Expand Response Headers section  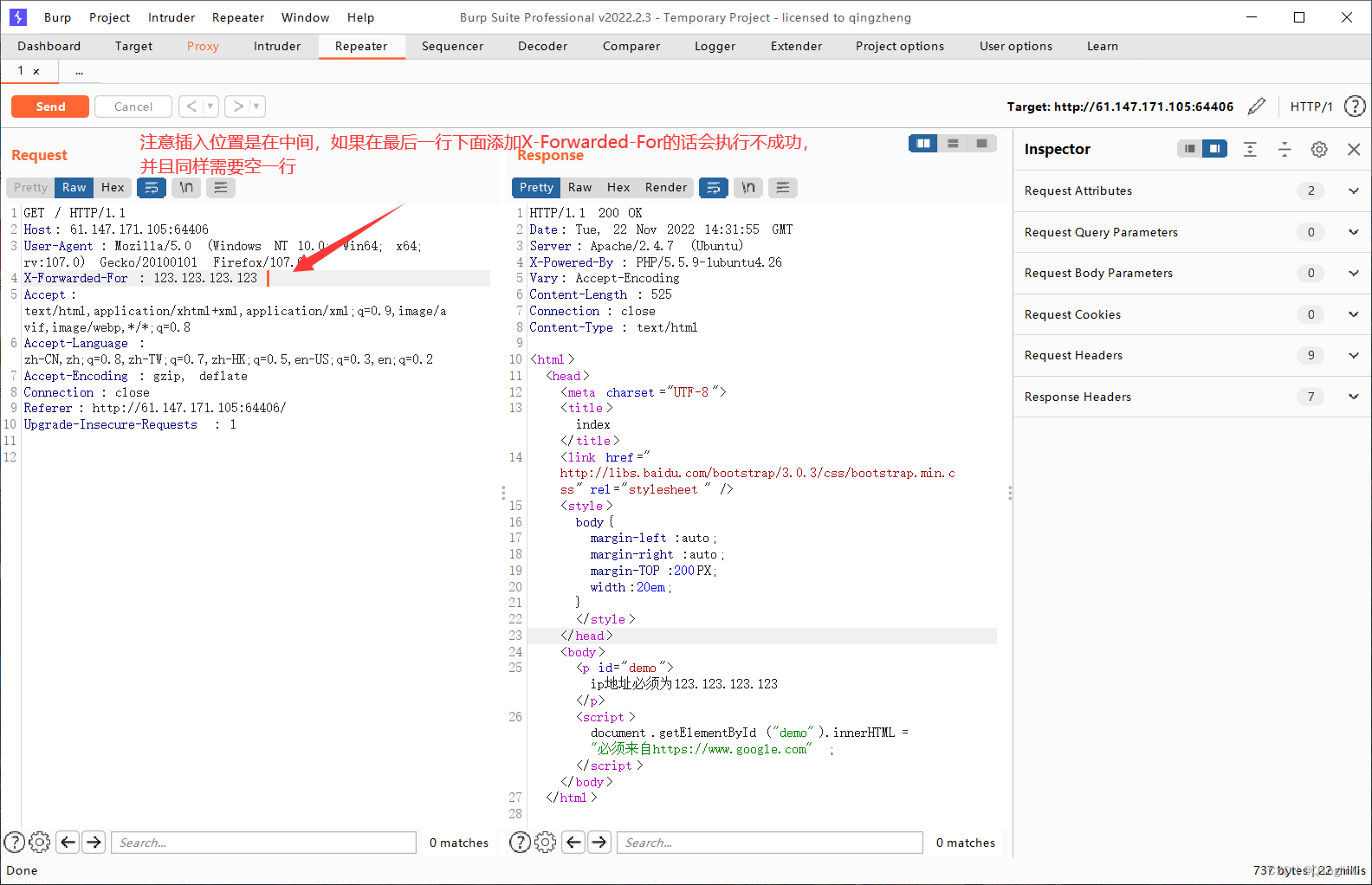tap(1354, 397)
